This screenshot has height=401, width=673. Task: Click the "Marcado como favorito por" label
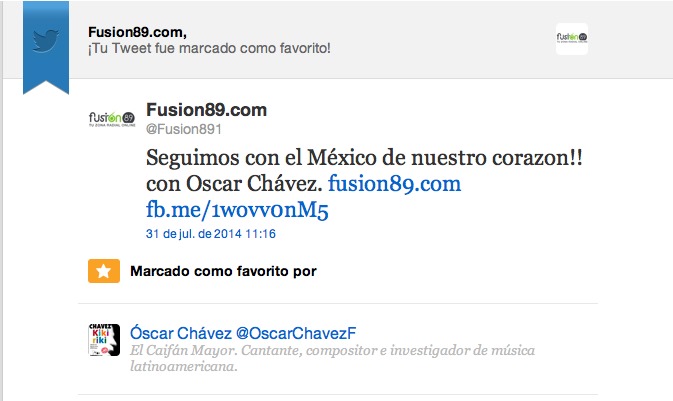[x=223, y=271]
